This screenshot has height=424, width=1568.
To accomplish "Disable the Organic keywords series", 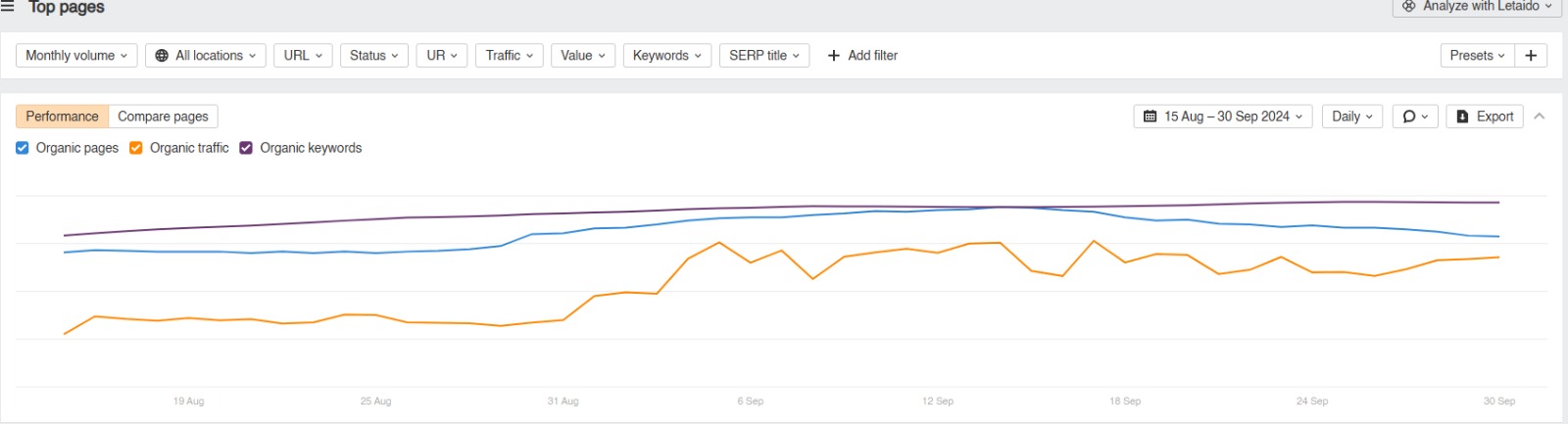I will click(246, 148).
